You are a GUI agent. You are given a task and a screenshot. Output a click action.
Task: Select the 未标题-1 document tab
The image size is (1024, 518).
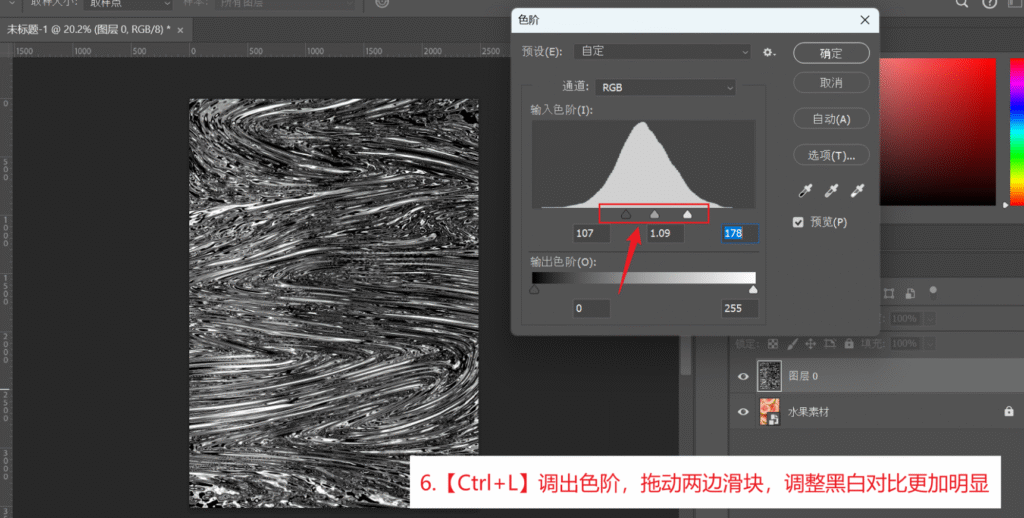point(88,30)
